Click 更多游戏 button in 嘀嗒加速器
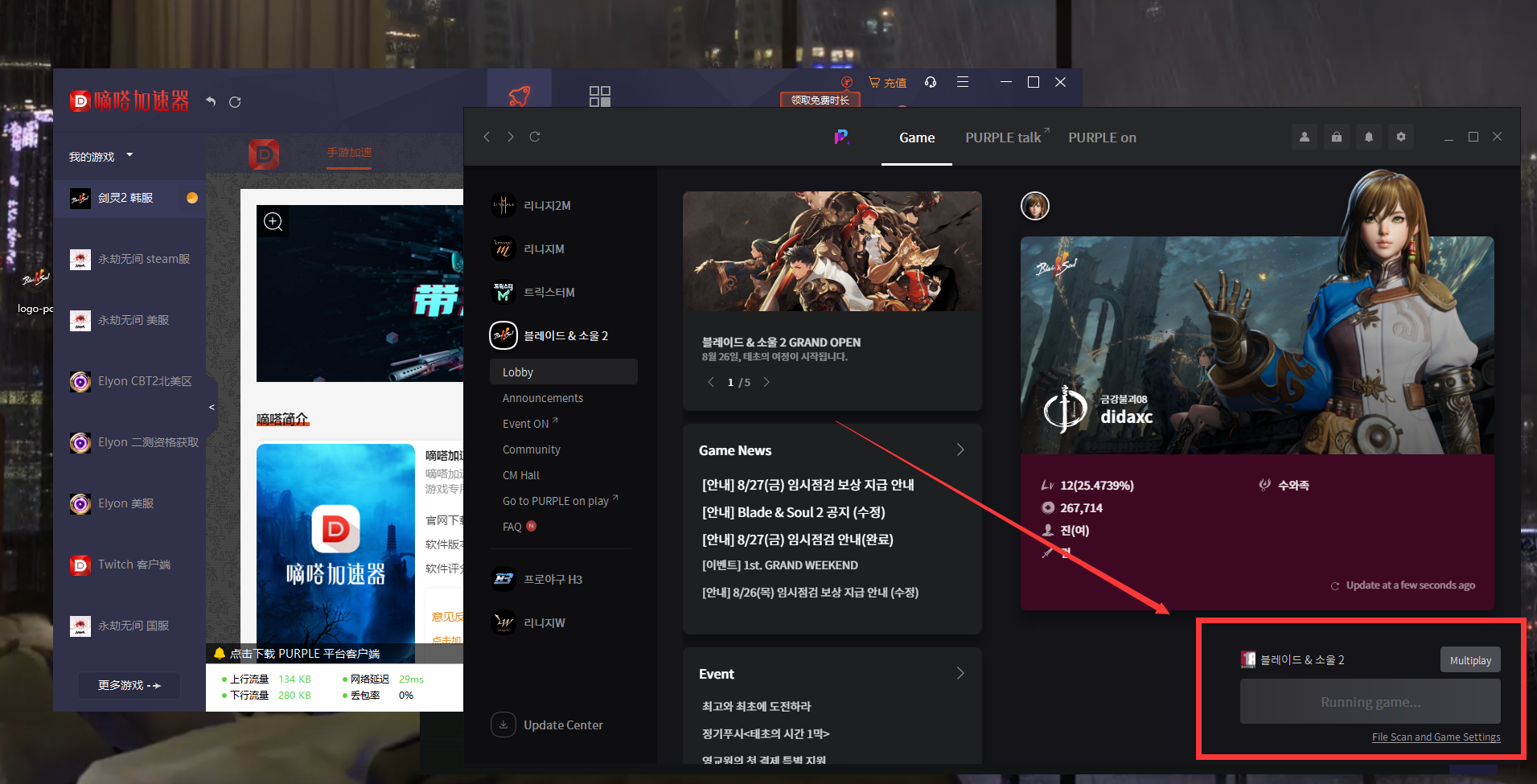The height and width of the screenshot is (784, 1537). pos(129,685)
